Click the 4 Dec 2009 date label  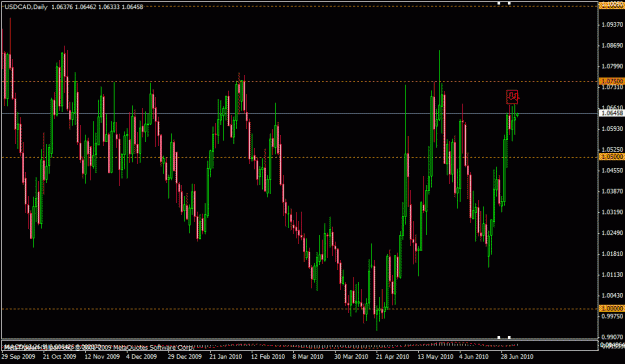(142, 356)
